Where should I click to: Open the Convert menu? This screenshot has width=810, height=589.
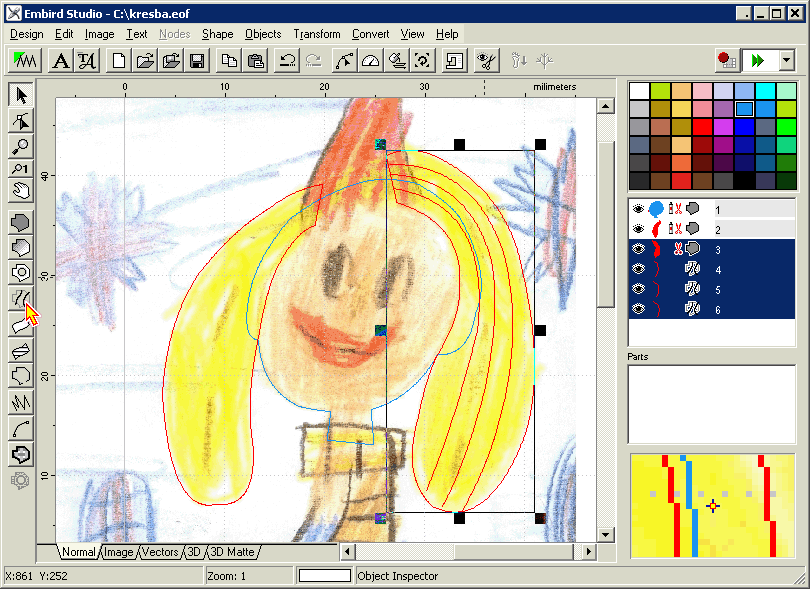(370, 34)
